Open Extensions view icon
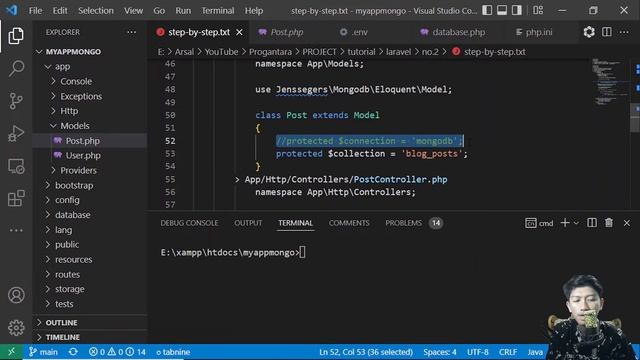 (16, 198)
